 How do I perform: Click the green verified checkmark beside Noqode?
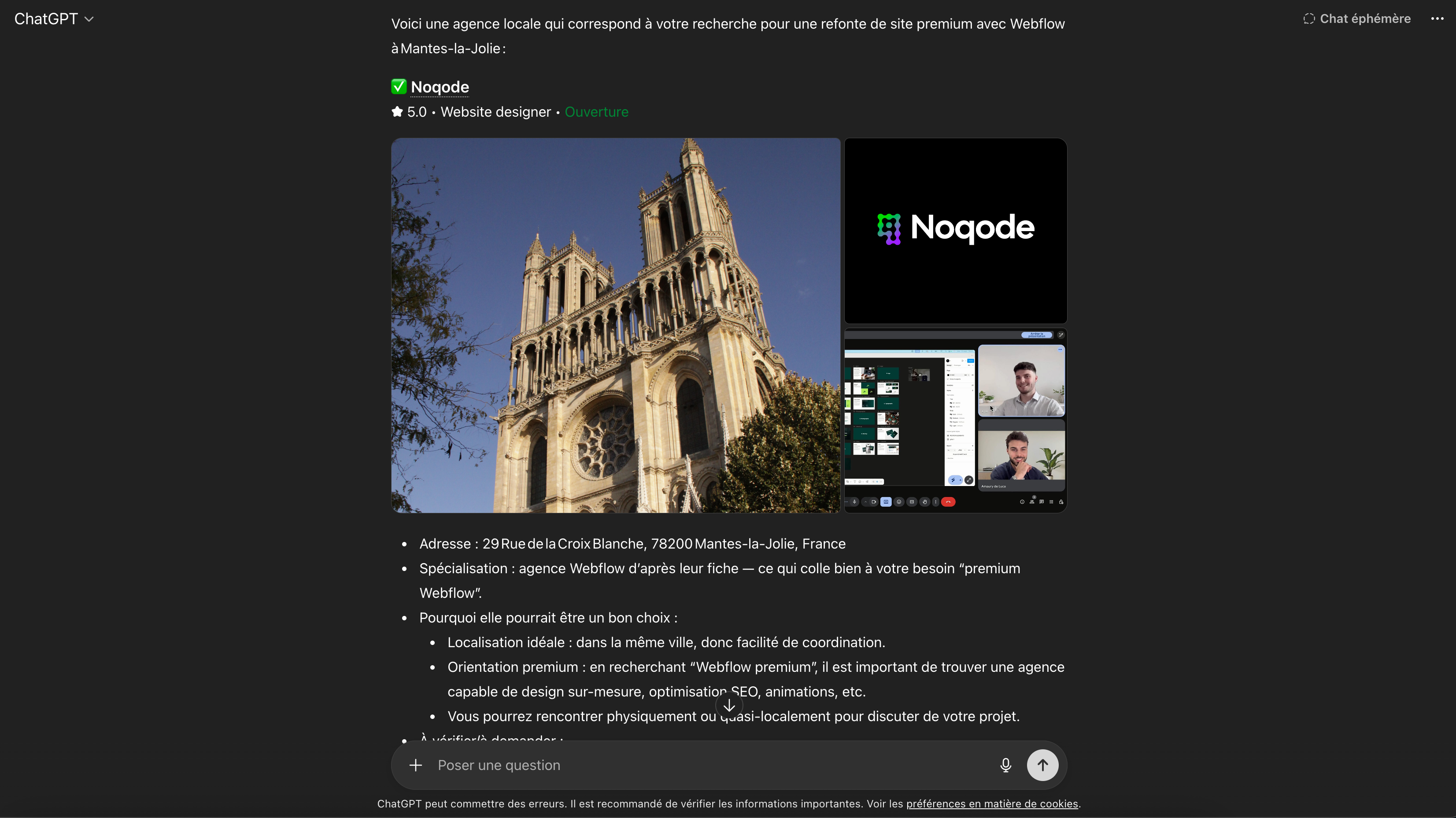398,86
